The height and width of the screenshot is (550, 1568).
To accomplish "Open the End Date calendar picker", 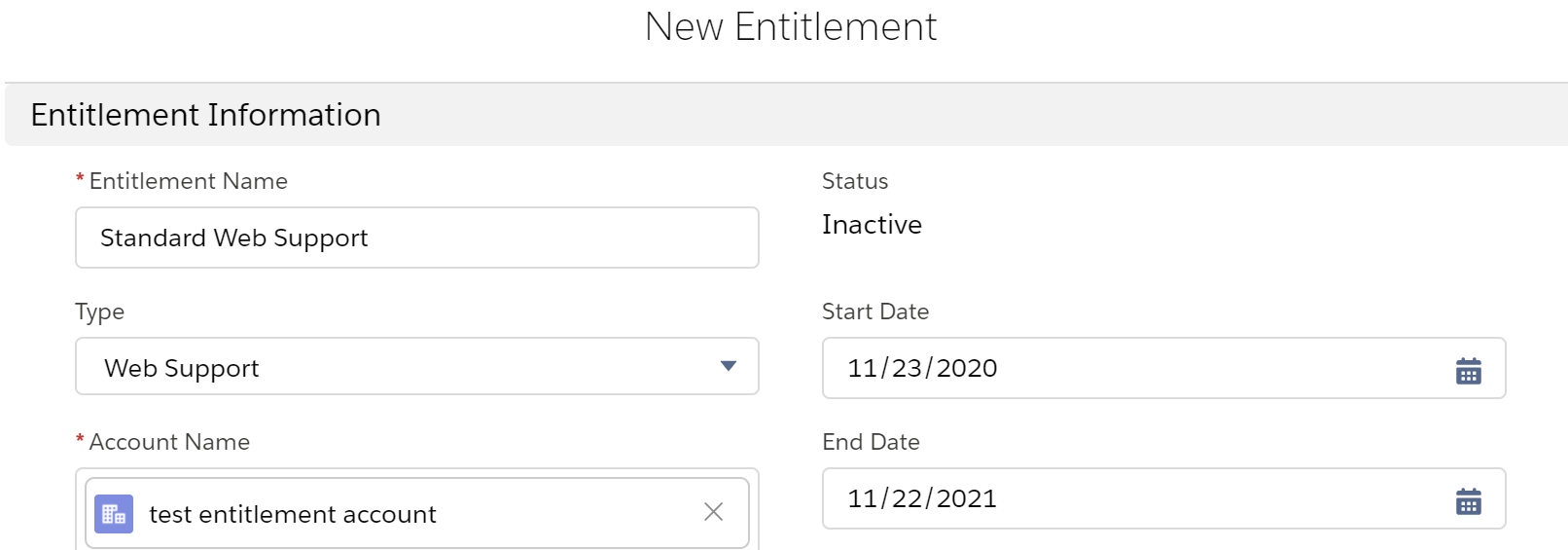I will coord(1468,500).
